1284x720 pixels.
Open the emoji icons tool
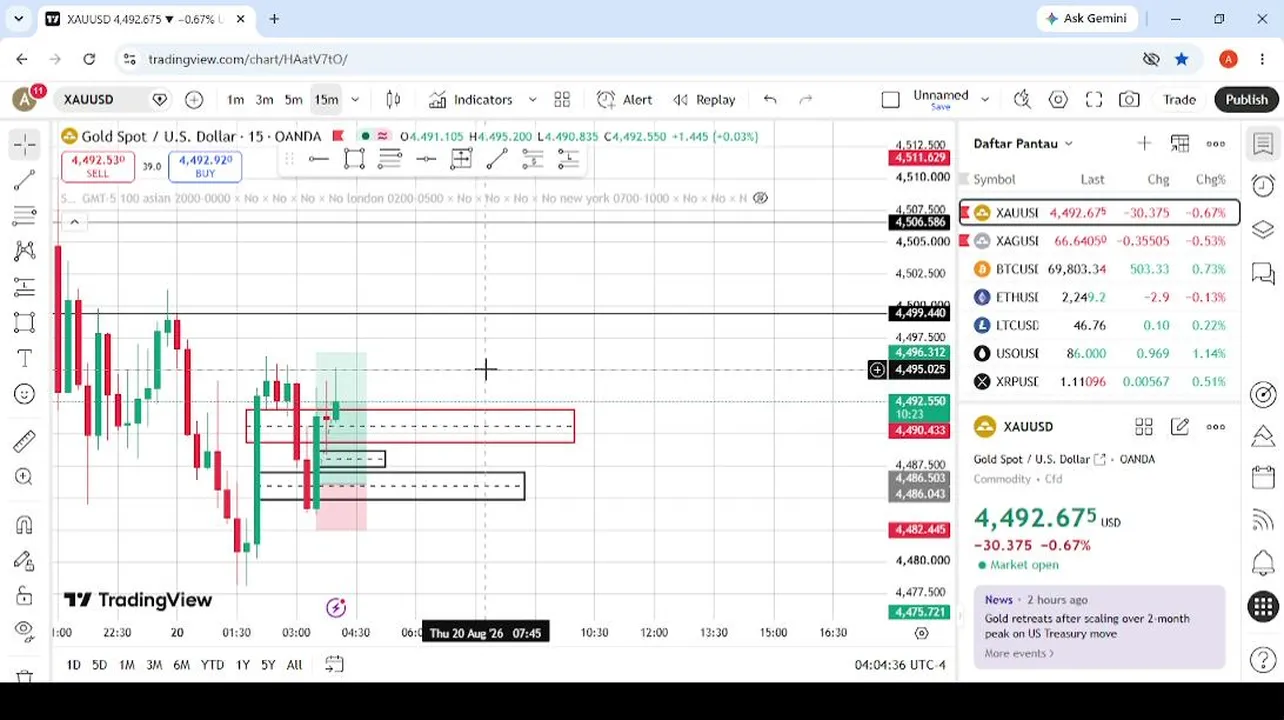(x=25, y=394)
